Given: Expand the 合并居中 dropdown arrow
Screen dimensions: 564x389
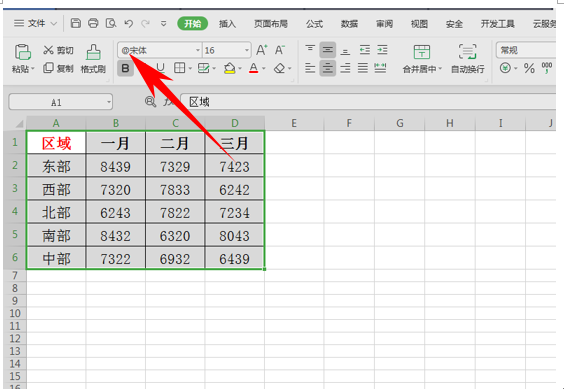Looking at the screenshot, I should 440,69.
